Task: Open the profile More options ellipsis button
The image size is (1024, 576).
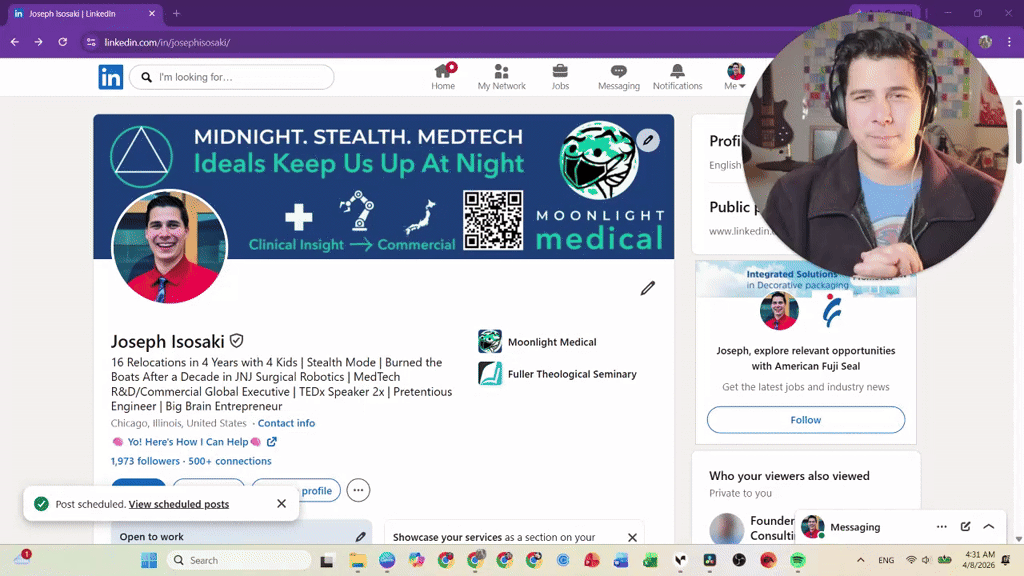Action: tap(358, 490)
